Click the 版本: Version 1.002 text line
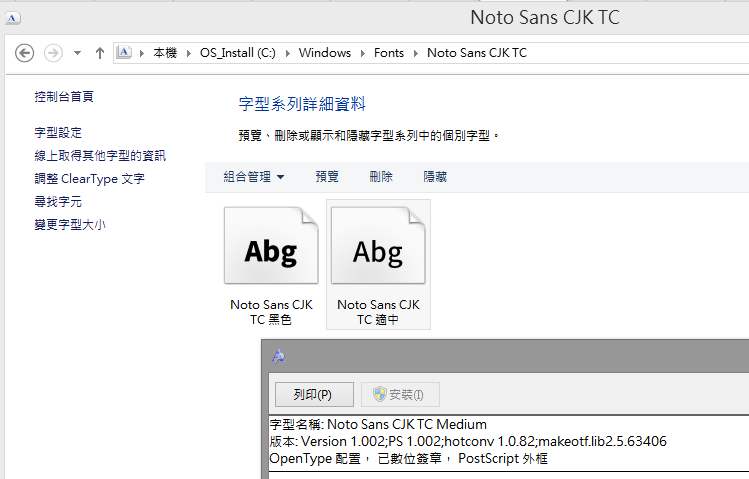Image resolution: width=749 pixels, height=479 pixels. pos(468,441)
